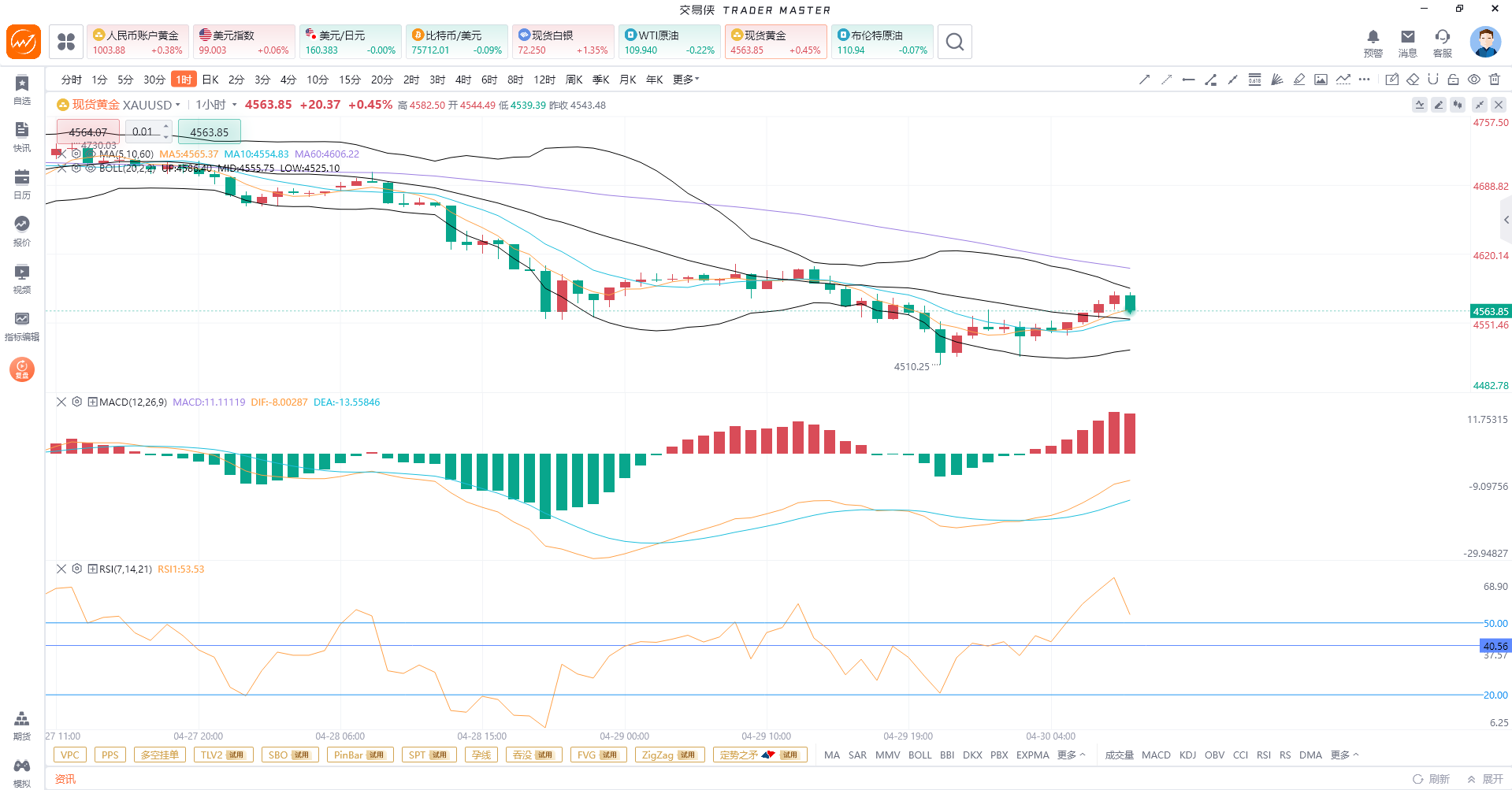
Task: Open 日历 calendar in left sidebar
Action: pos(22,184)
